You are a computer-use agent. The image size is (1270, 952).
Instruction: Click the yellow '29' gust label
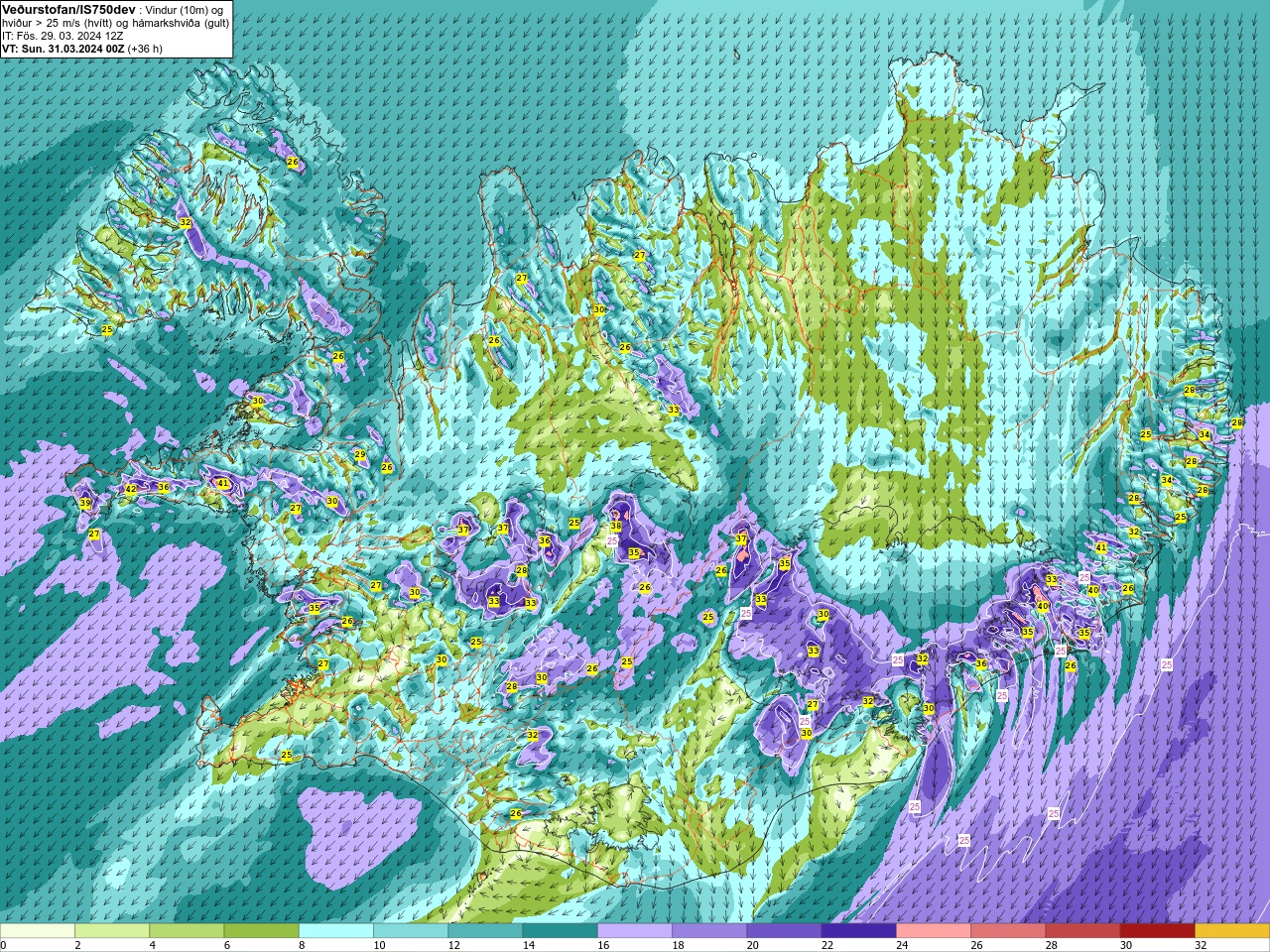click(x=360, y=455)
